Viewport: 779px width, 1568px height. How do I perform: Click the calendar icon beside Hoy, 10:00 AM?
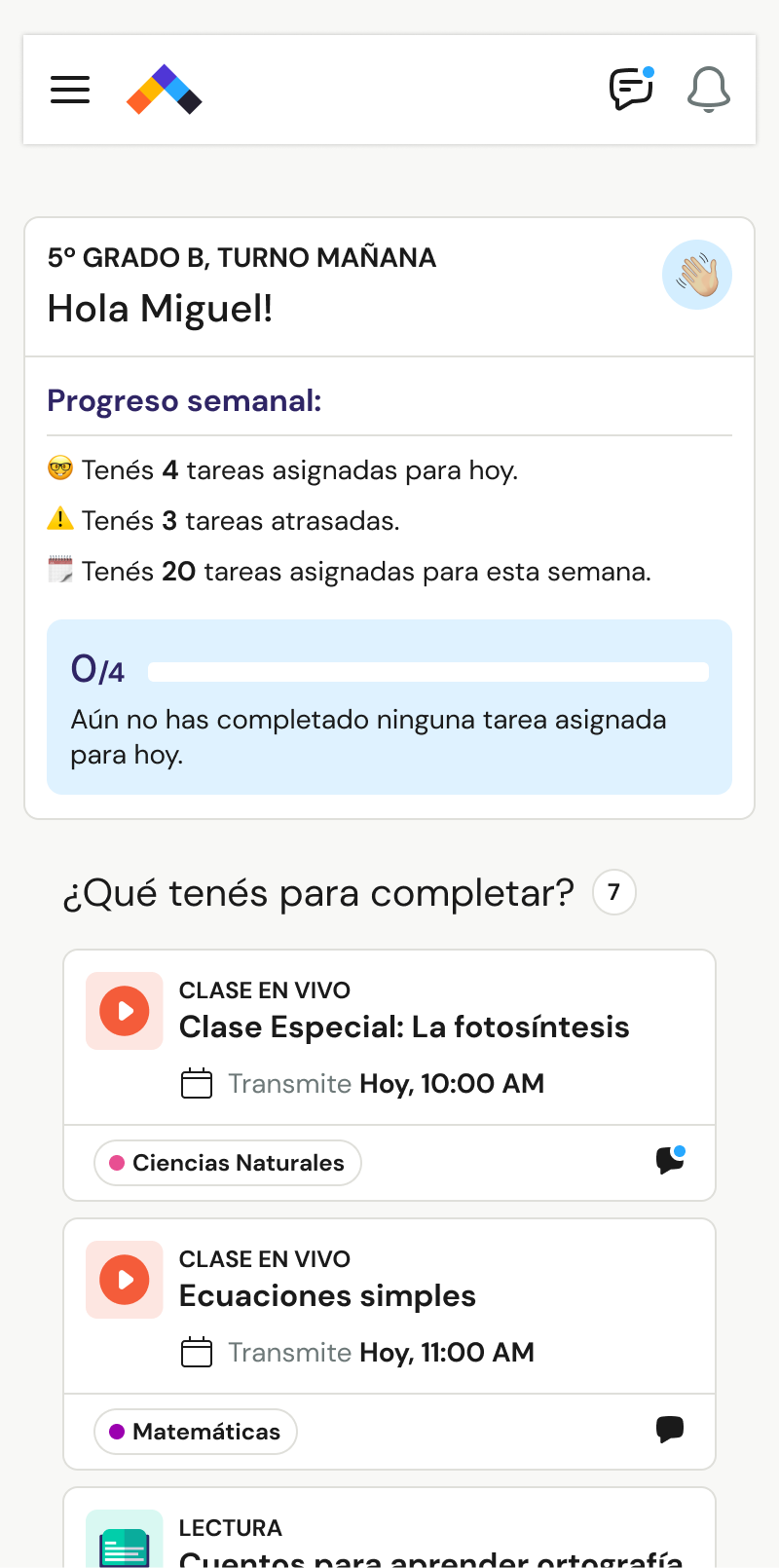pyautogui.click(x=197, y=1084)
